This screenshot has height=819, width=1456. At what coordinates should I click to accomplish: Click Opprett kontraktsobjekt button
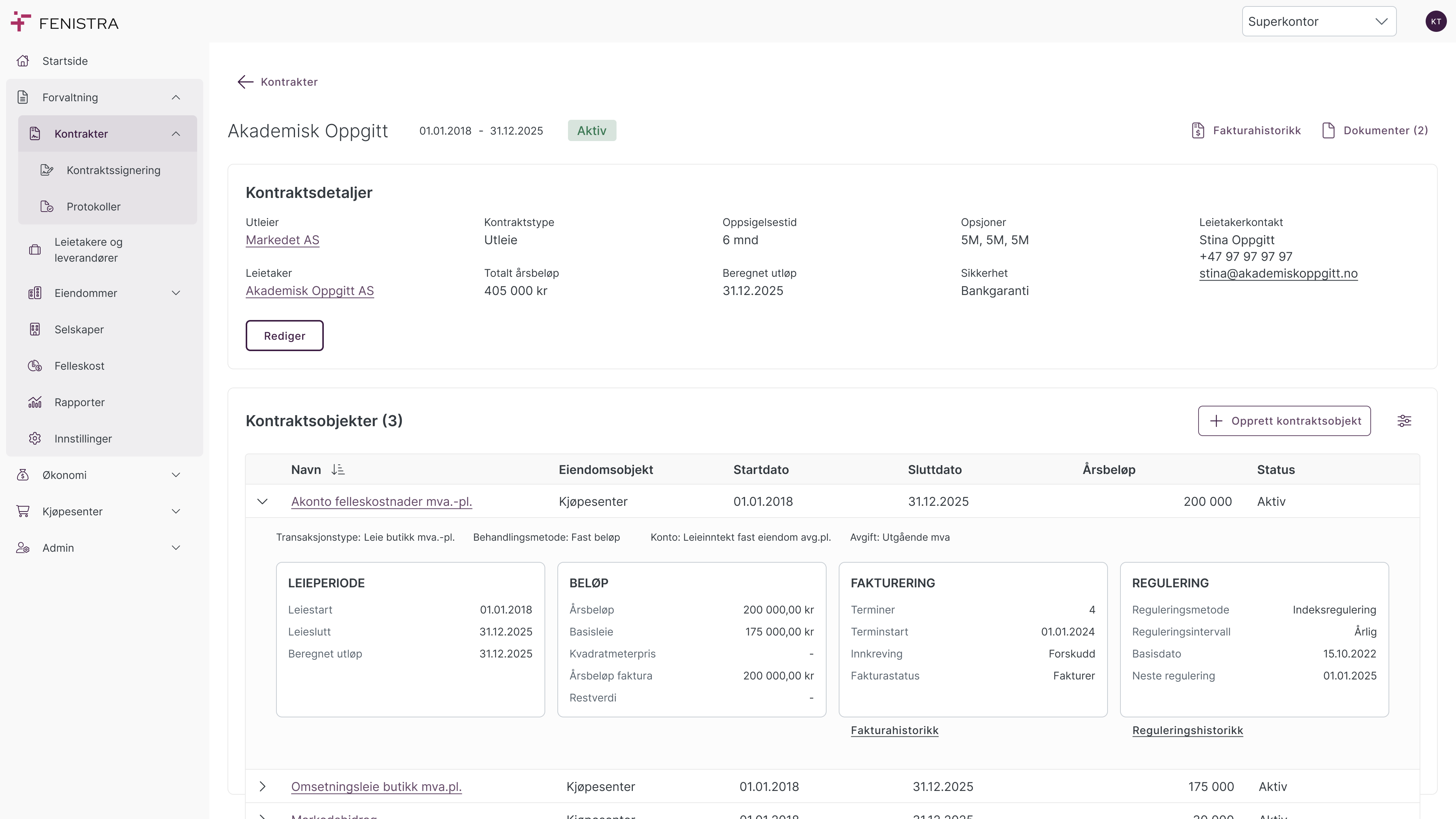point(1284,421)
